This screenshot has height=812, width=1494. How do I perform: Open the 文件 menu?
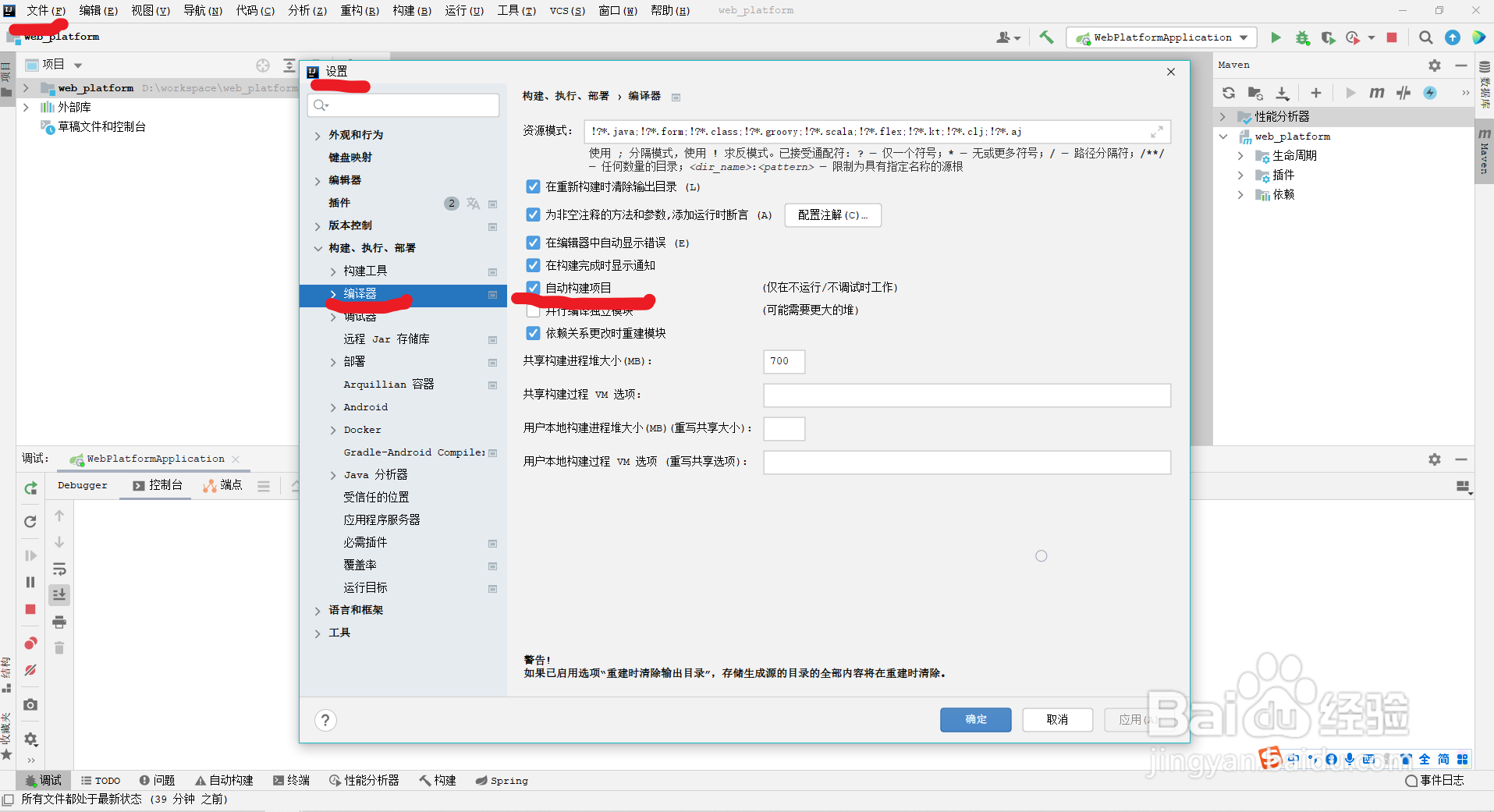44,10
